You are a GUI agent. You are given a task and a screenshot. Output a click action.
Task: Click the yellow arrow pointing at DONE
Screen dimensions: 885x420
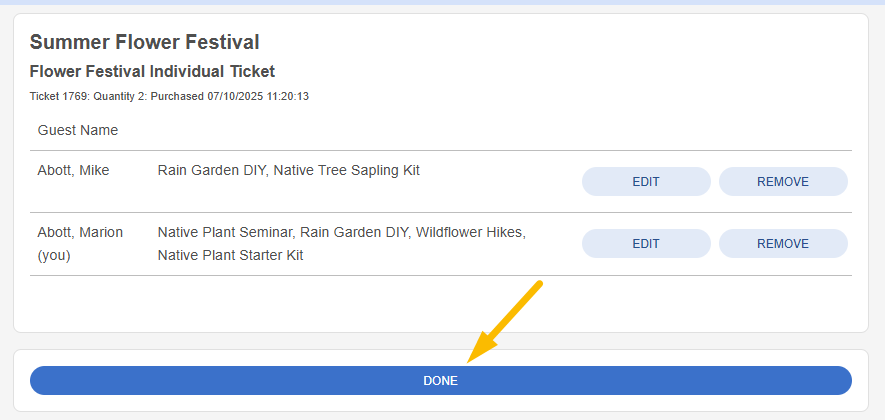pyautogui.click(x=504, y=322)
